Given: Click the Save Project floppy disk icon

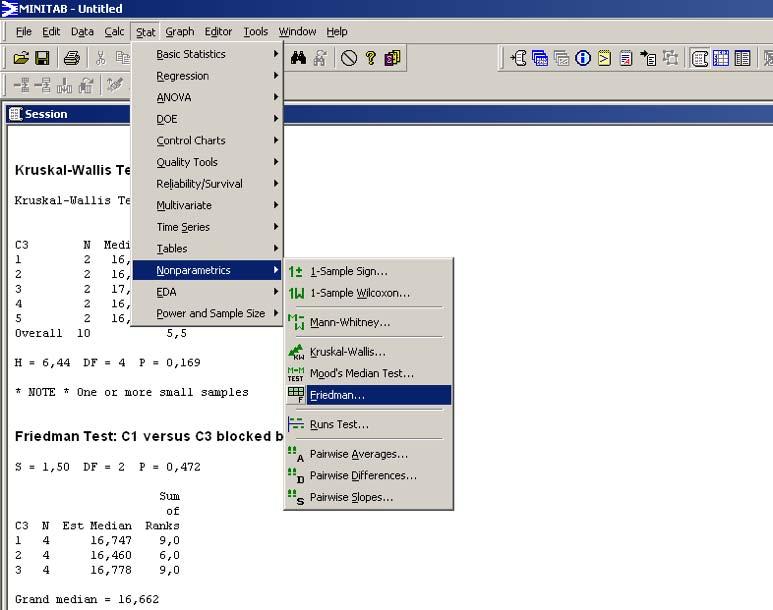Looking at the screenshot, I should click(42, 58).
